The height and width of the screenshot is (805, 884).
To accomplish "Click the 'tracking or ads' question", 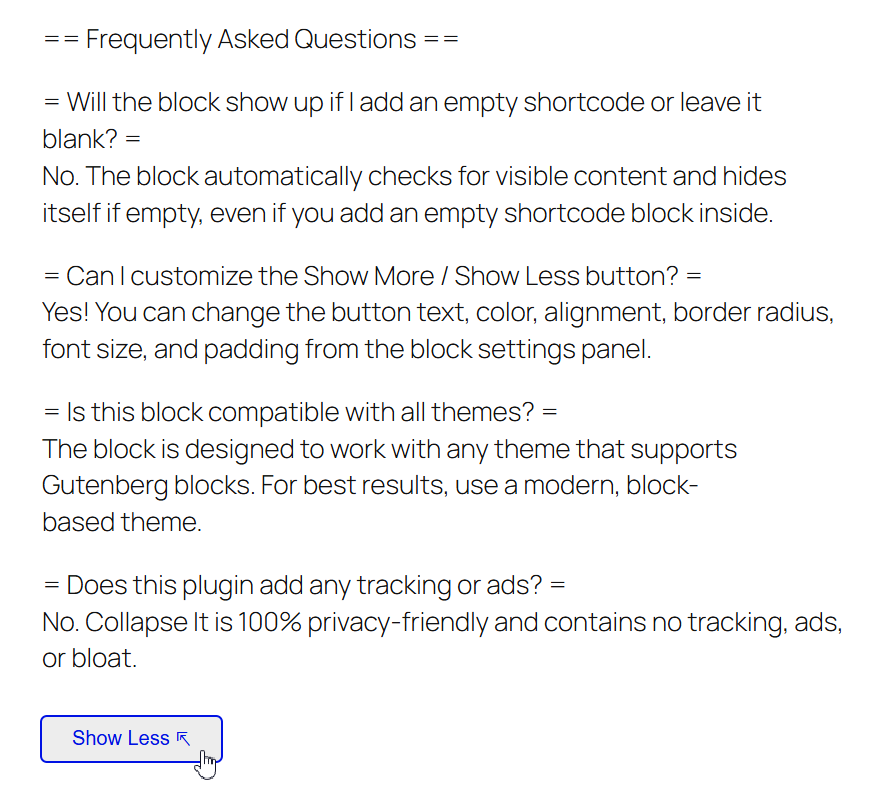I will 304,586.
